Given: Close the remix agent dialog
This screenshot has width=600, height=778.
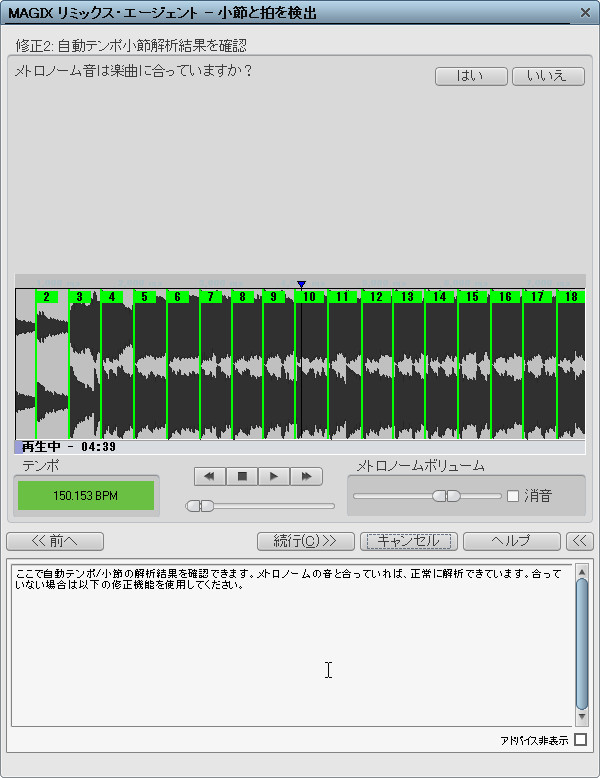Looking at the screenshot, I should point(586,12).
